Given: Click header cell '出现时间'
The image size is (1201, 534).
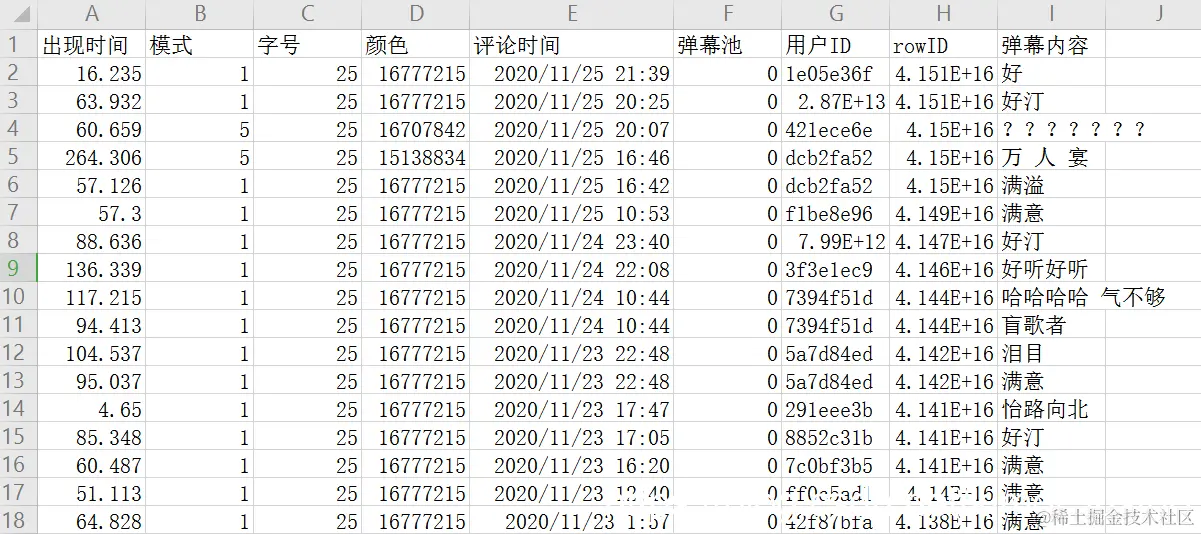Looking at the screenshot, I should (92, 45).
